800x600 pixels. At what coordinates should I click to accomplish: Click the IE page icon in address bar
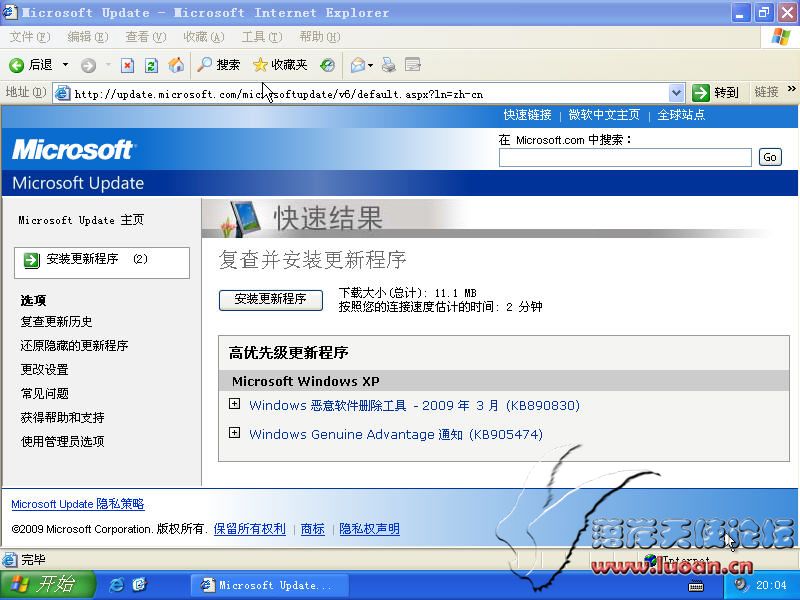(x=63, y=93)
